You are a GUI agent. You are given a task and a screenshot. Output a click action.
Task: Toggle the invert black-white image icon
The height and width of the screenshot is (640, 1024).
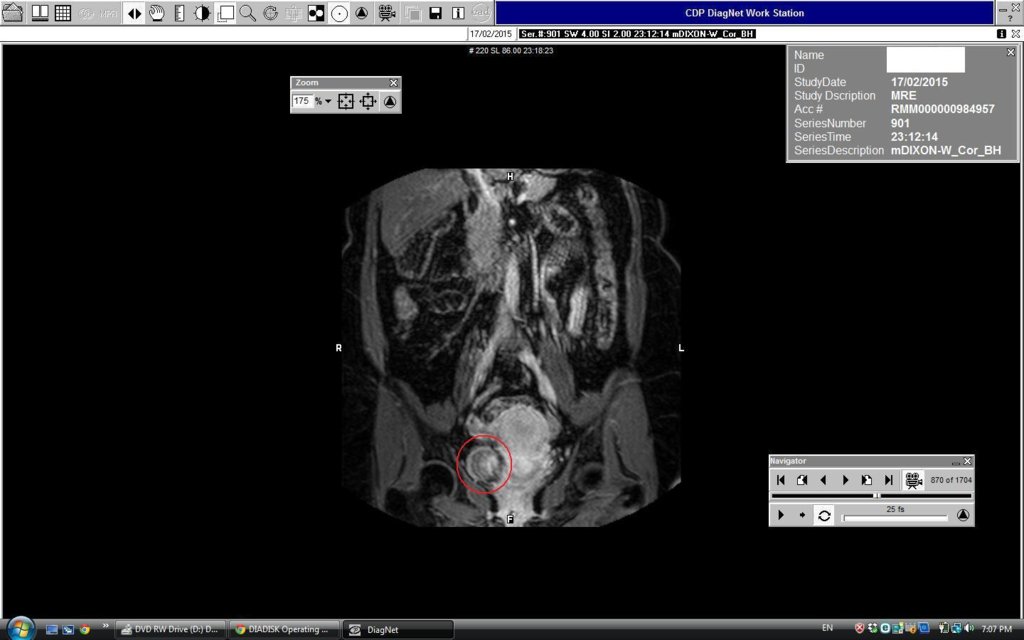(316, 13)
